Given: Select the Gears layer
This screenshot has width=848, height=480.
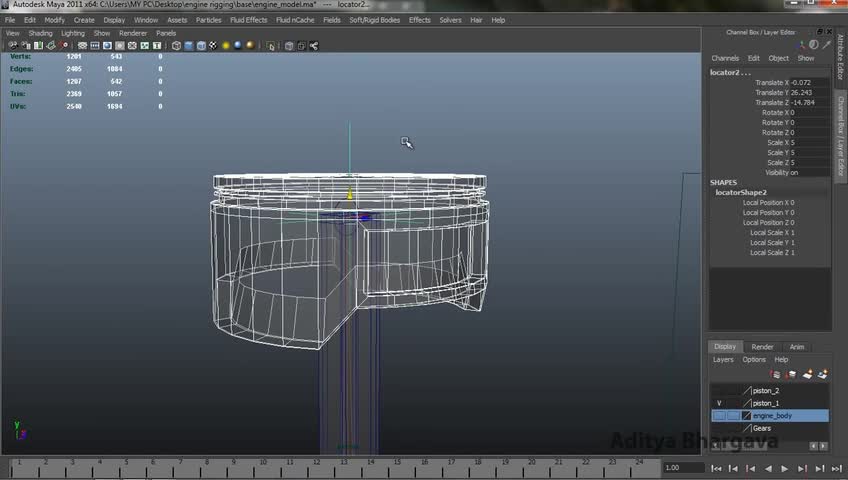Looking at the screenshot, I should point(762,428).
